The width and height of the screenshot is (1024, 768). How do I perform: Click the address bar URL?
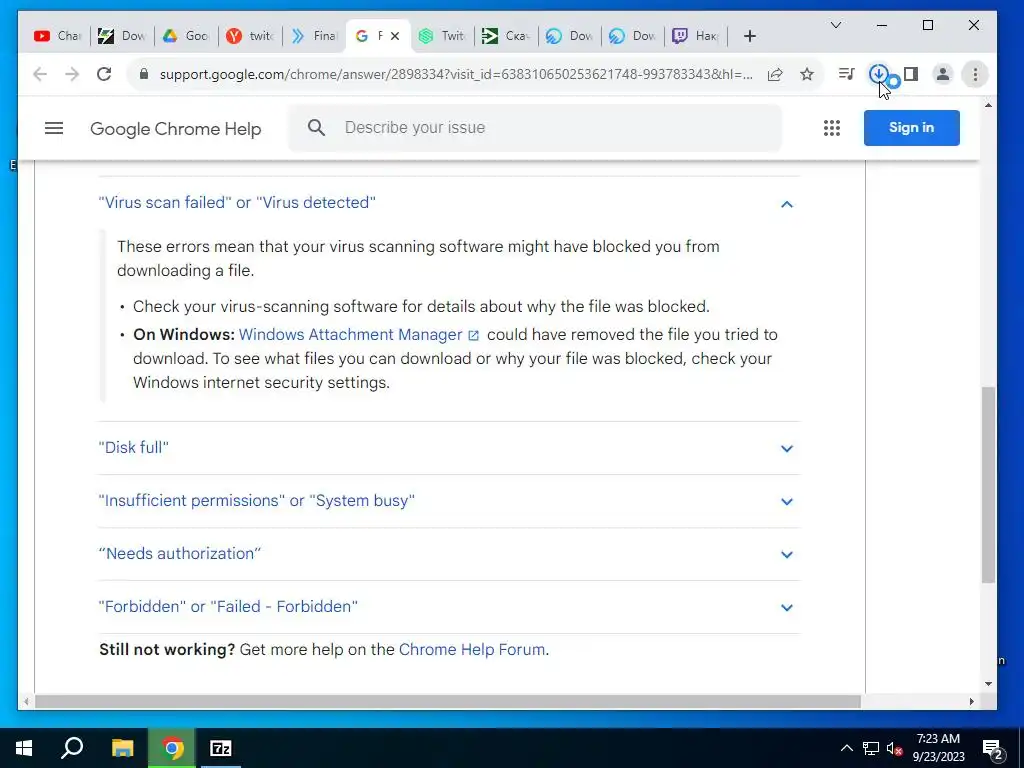pos(456,74)
